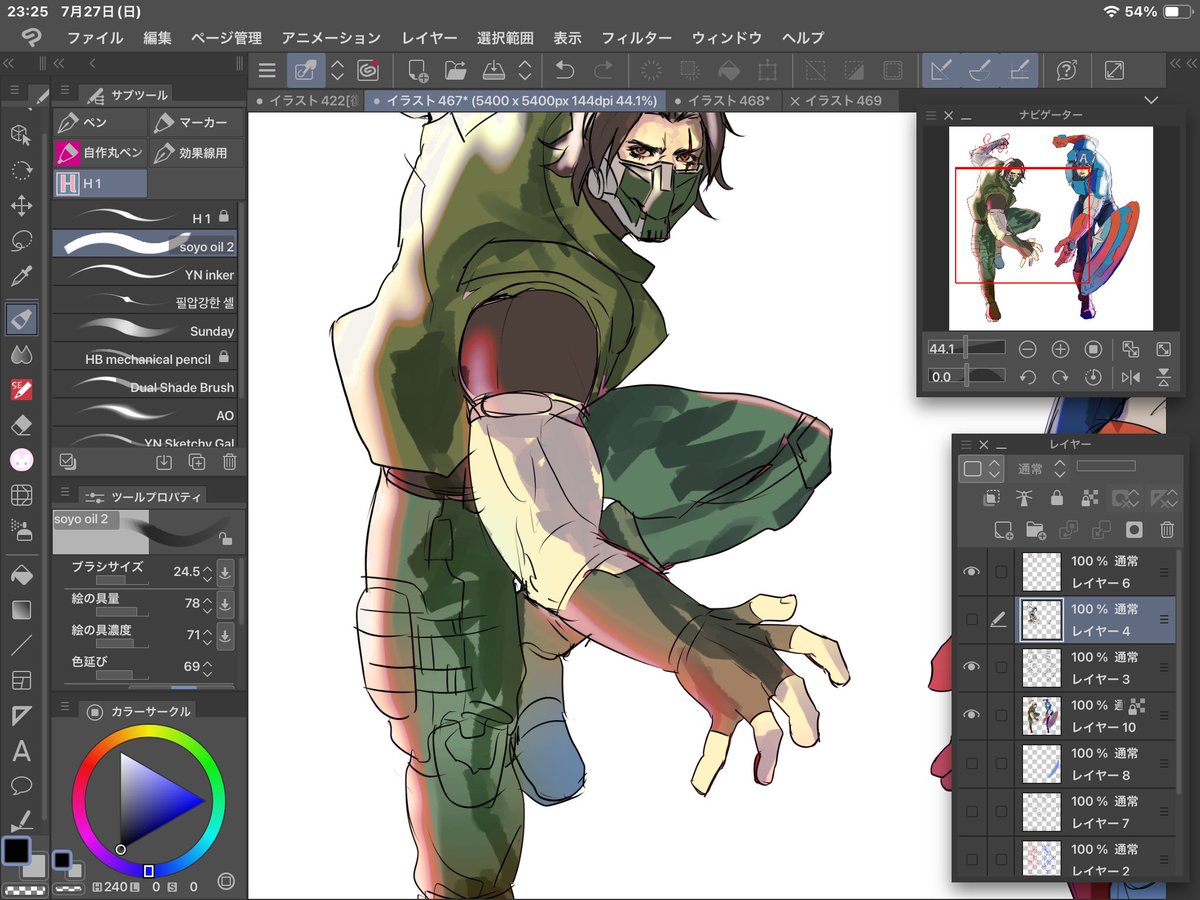Choose the YN inker brush
1200x900 pixels.
coord(146,274)
